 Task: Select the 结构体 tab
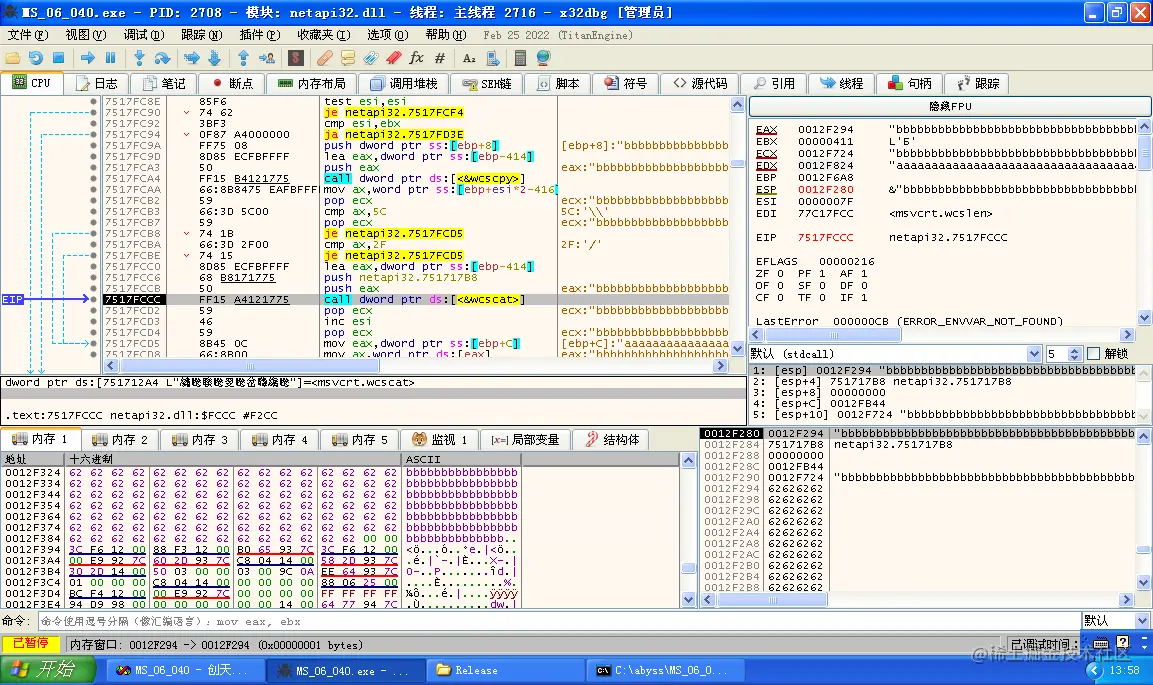(x=613, y=440)
